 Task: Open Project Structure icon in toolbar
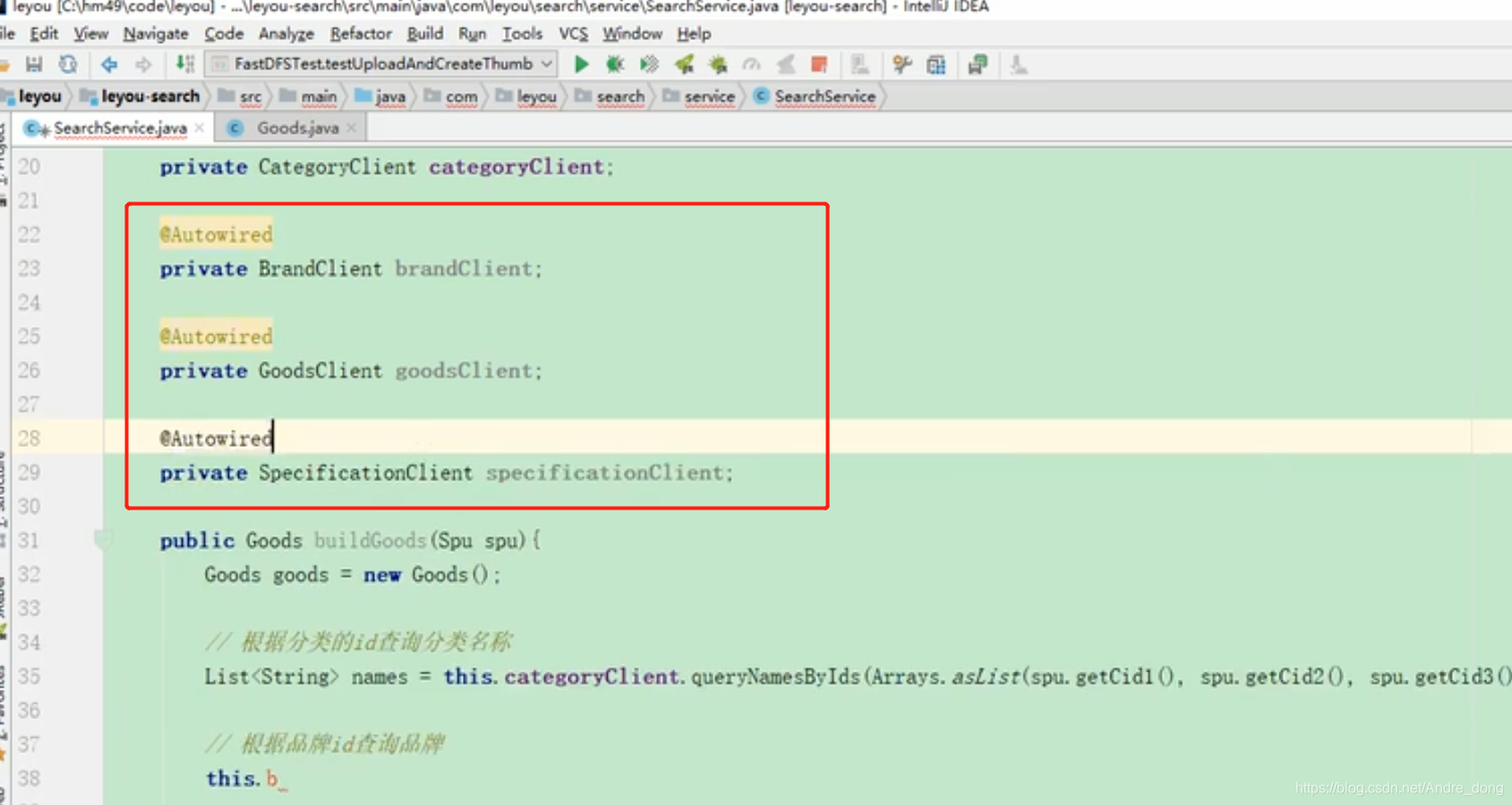[x=860, y=64]
